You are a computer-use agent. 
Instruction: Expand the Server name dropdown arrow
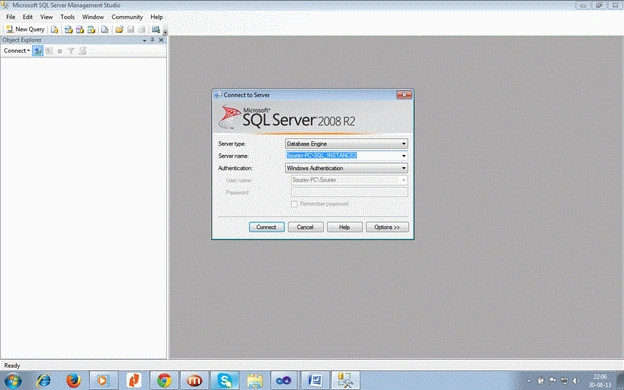pos(404,156)
